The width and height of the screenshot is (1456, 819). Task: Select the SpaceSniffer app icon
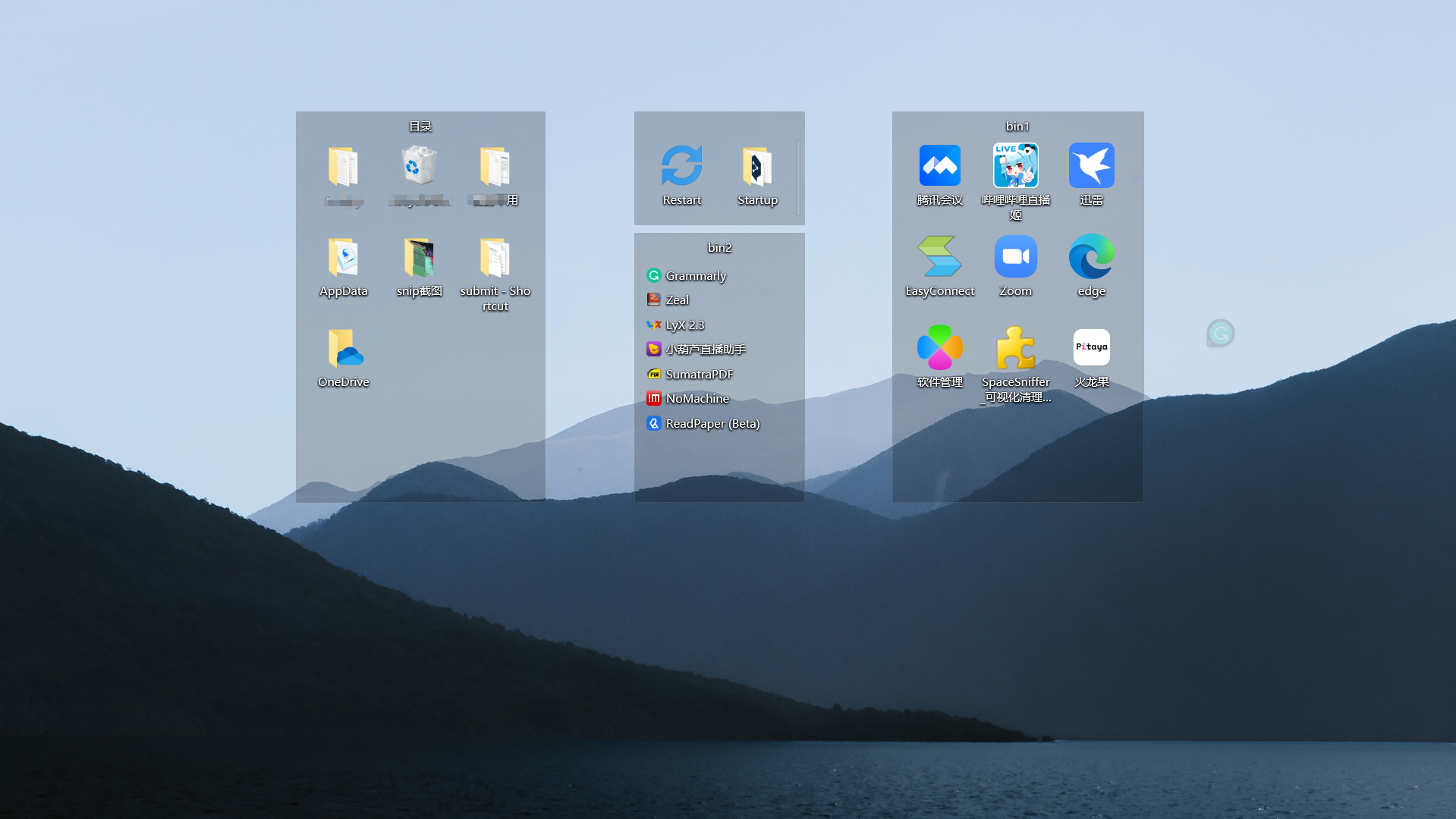(1016, 347)
